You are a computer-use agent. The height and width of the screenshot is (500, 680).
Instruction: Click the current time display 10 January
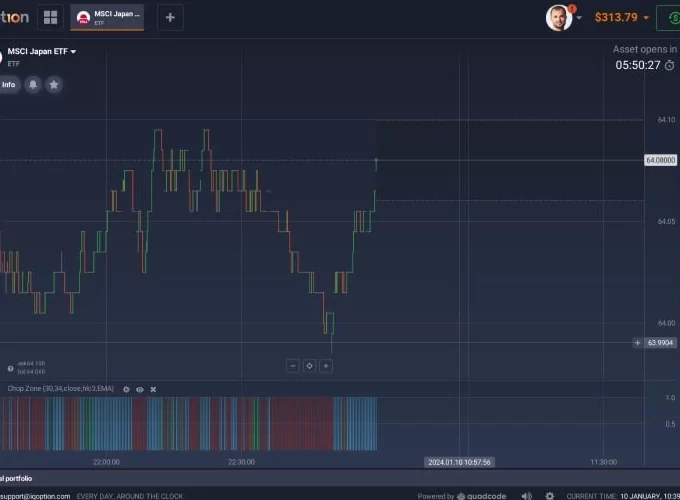coord(623,496)
